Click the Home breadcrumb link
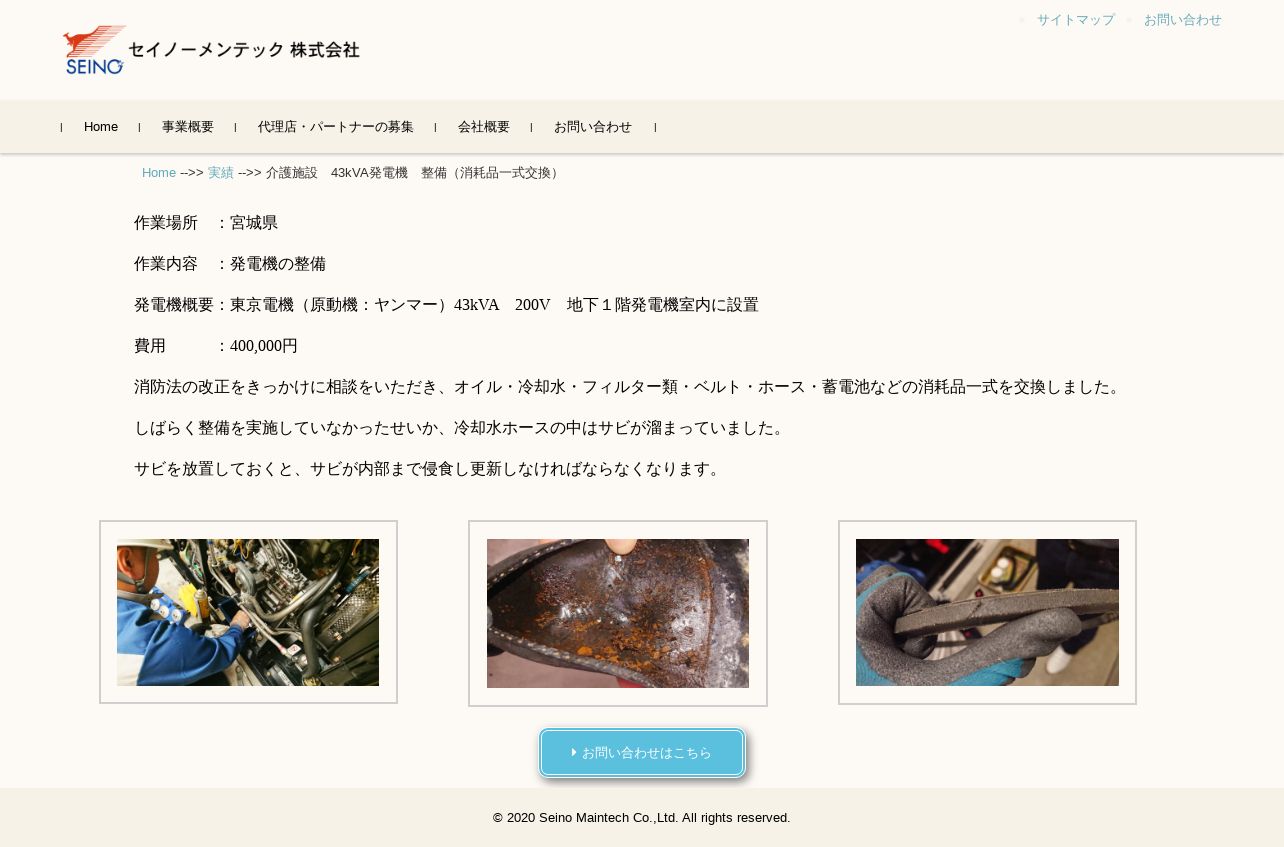Screen dimensions: 1284x847 click(x=159, y=173)
